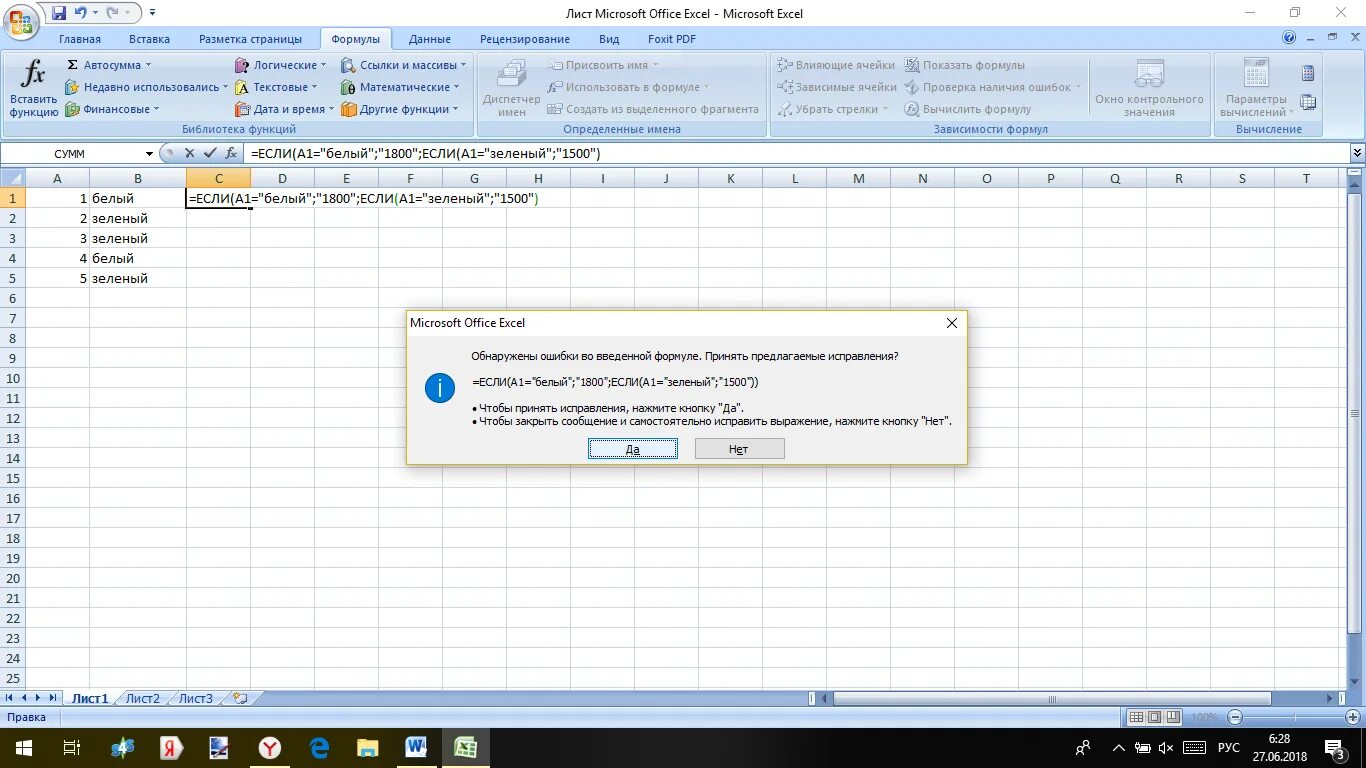The height and width of the screenshot is (768, 1366).
Task: Click the Автосумма sigma icon
Action: (72, 65)
